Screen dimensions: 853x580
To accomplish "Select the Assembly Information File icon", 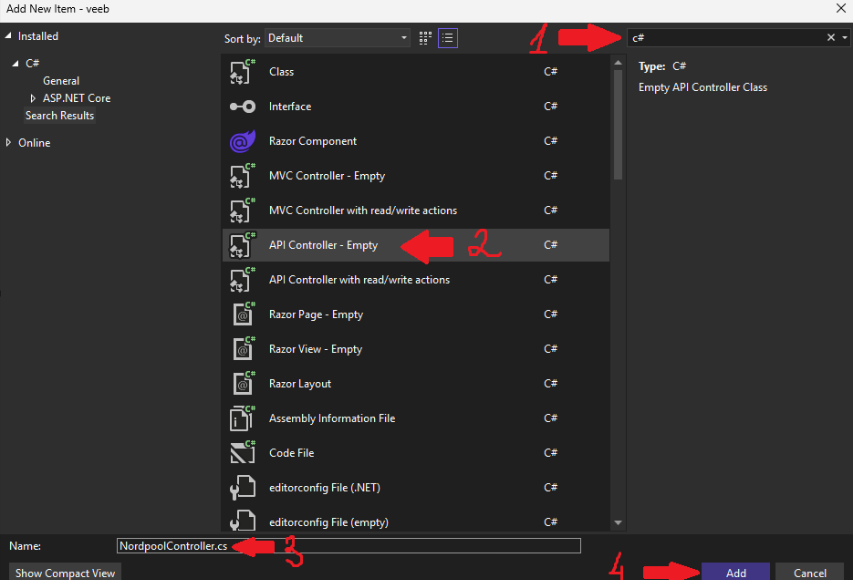I will coord(243,419).
